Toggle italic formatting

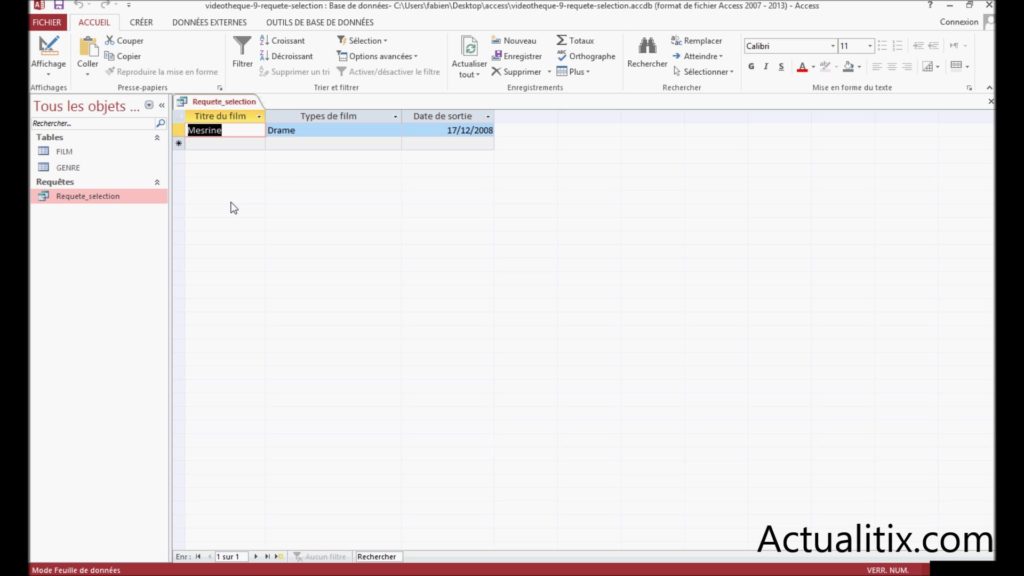765,66
